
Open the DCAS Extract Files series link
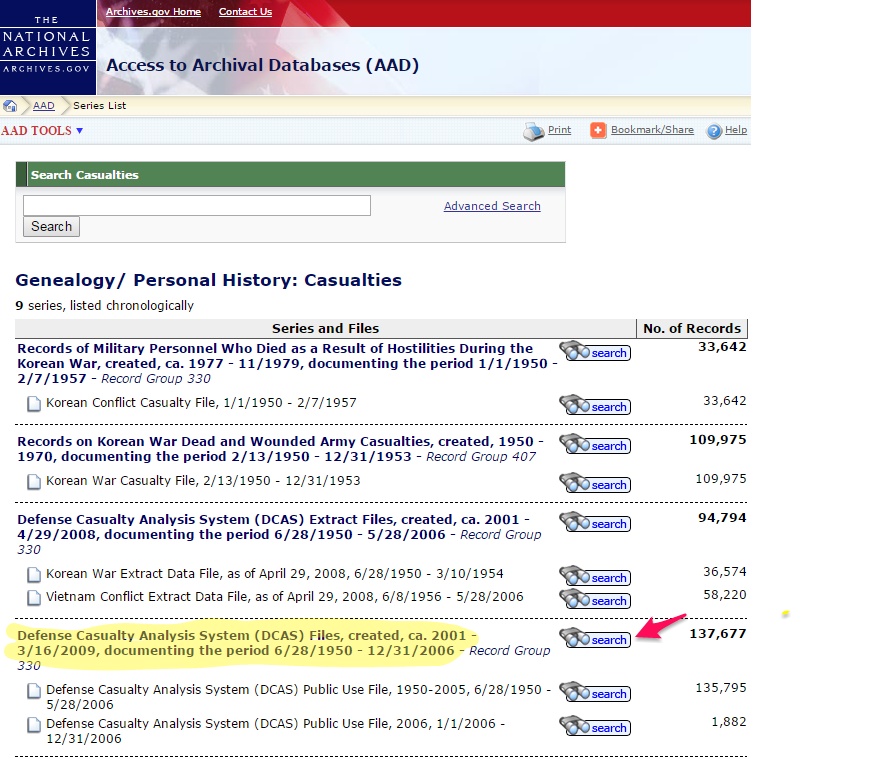click(x=273, y=520)
